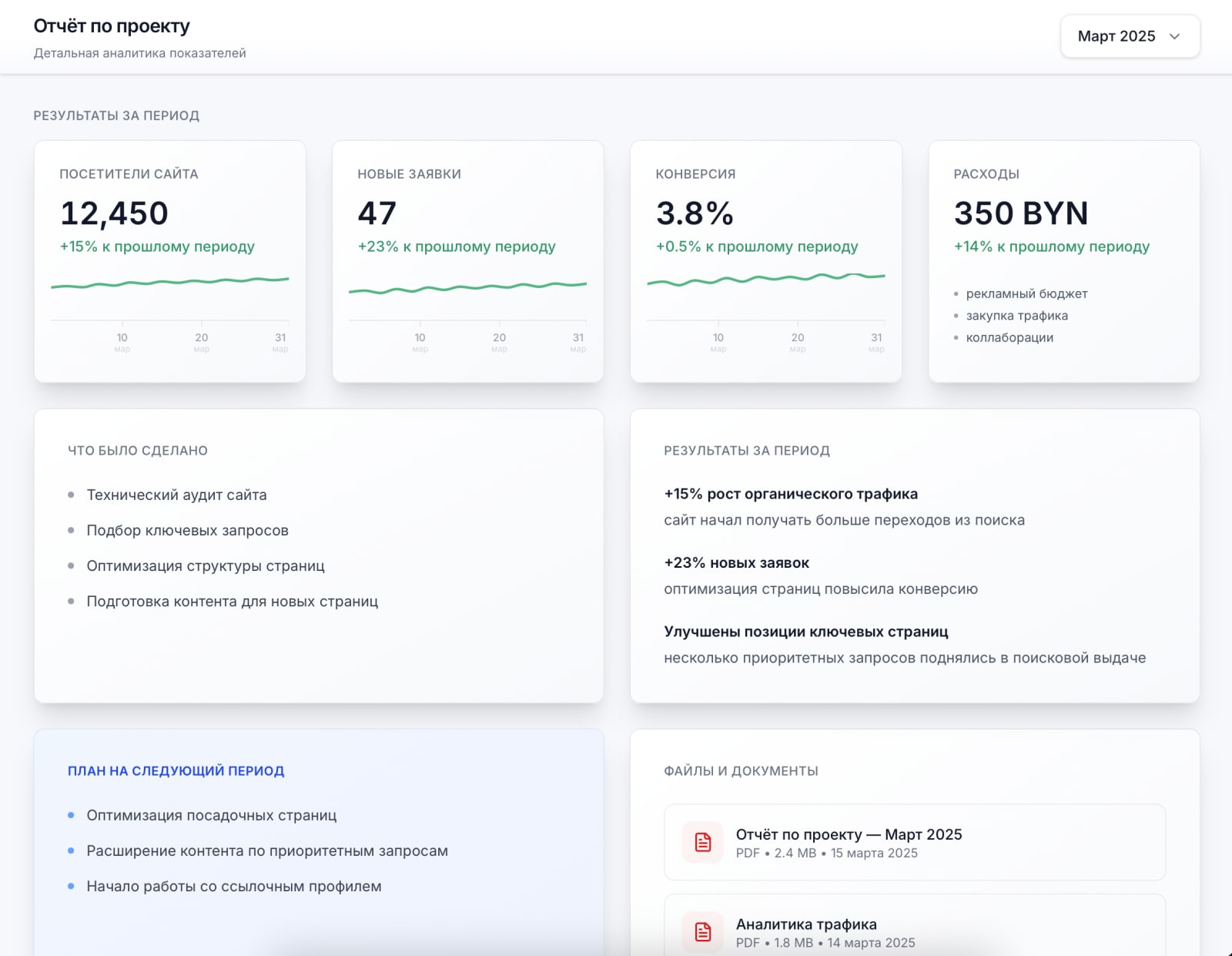Click the Конверсия trend chart
Image resolution: width=1232 pixels, height=956 pixels.
click(x=766, y=279)
